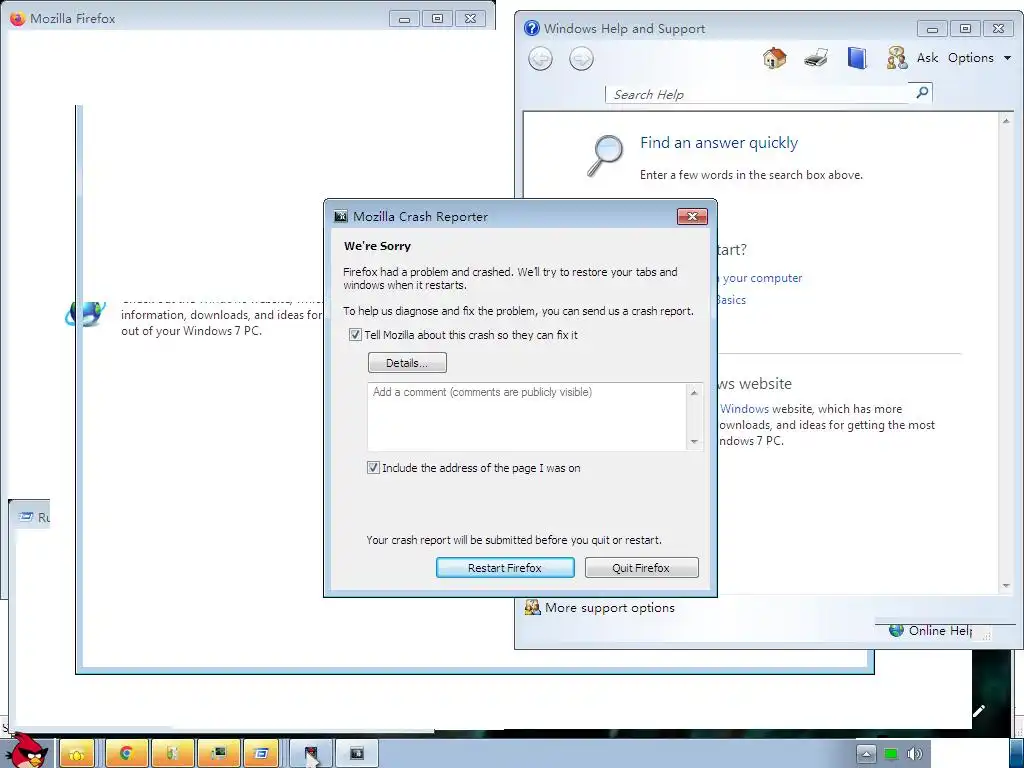The height and width of the screenshot is (768, 1024).
Task: Print the help topic using printer icon
Action: click(x=816, y=58)
